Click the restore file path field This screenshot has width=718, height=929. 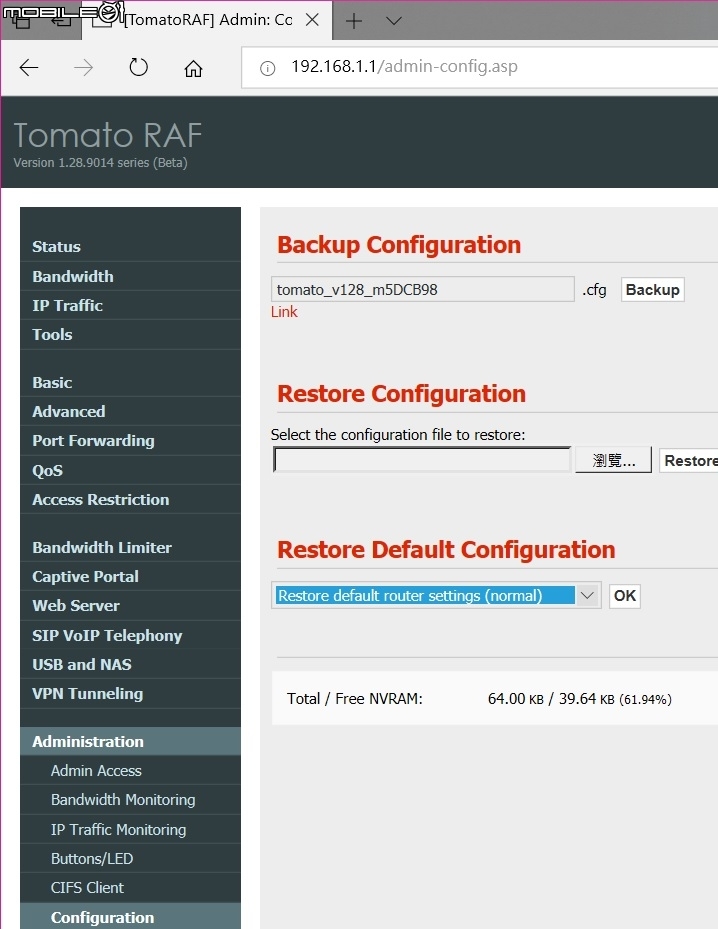tap(422, 460)
